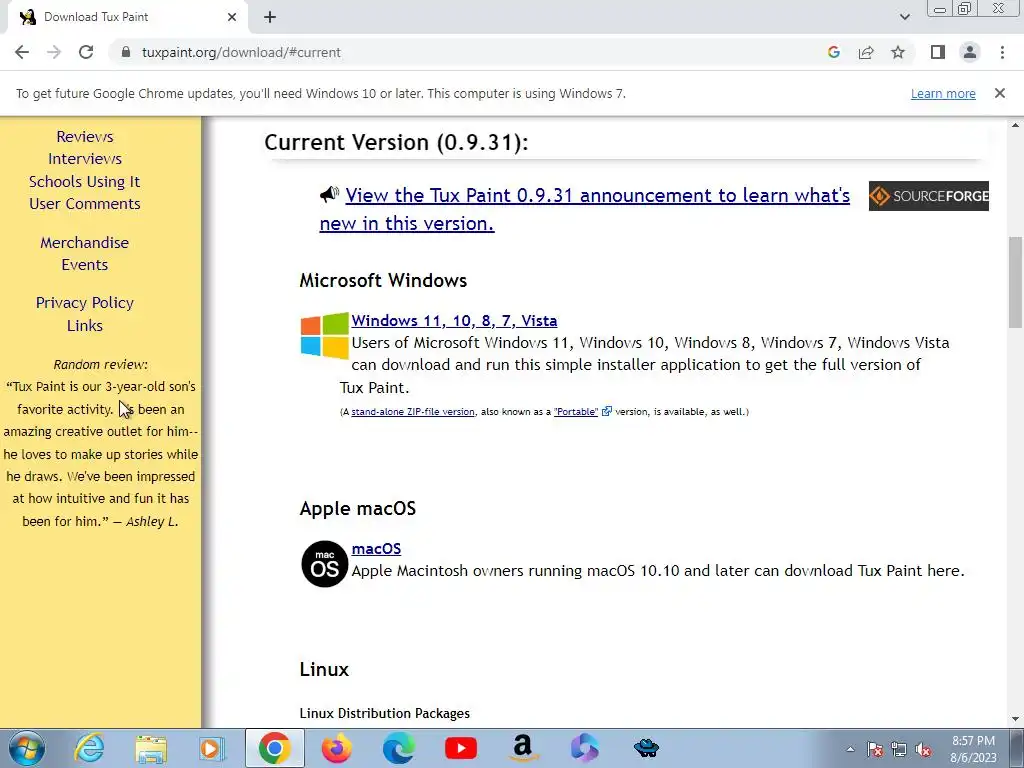Viewport: 1024px width, 768px height.
Task: View site info via the padlock icon
Action: 126,52
